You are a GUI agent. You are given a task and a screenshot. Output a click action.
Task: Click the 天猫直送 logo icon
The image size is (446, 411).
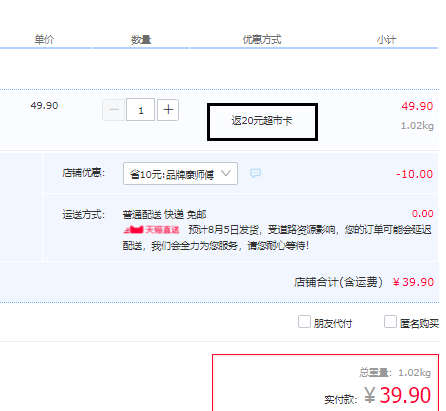pos(133,230)
